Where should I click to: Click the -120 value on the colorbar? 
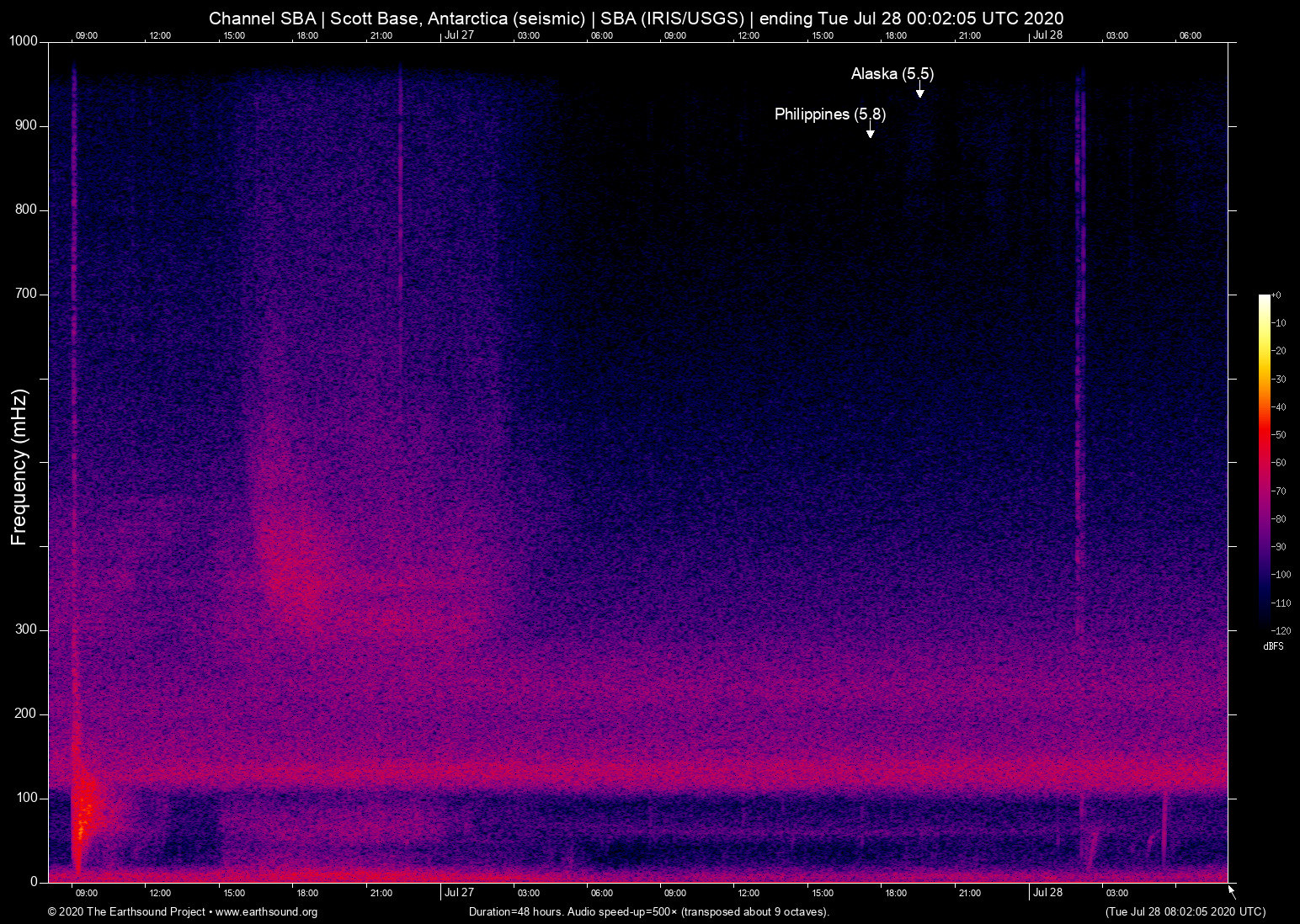(x=1281, y=630)
